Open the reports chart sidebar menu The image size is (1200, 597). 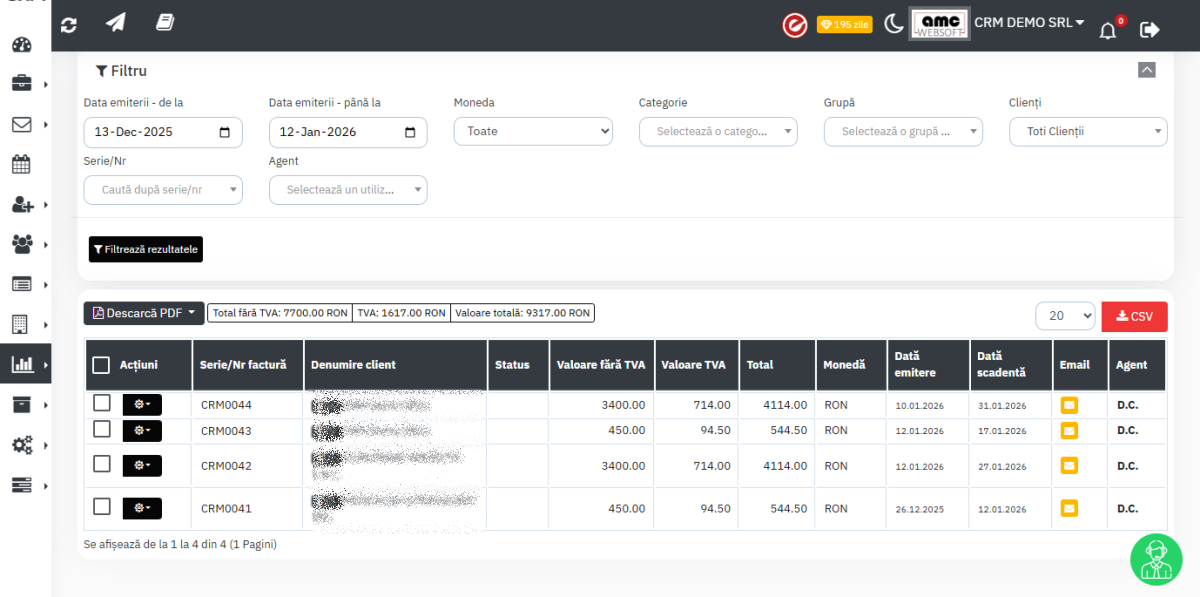click(22, 364)
